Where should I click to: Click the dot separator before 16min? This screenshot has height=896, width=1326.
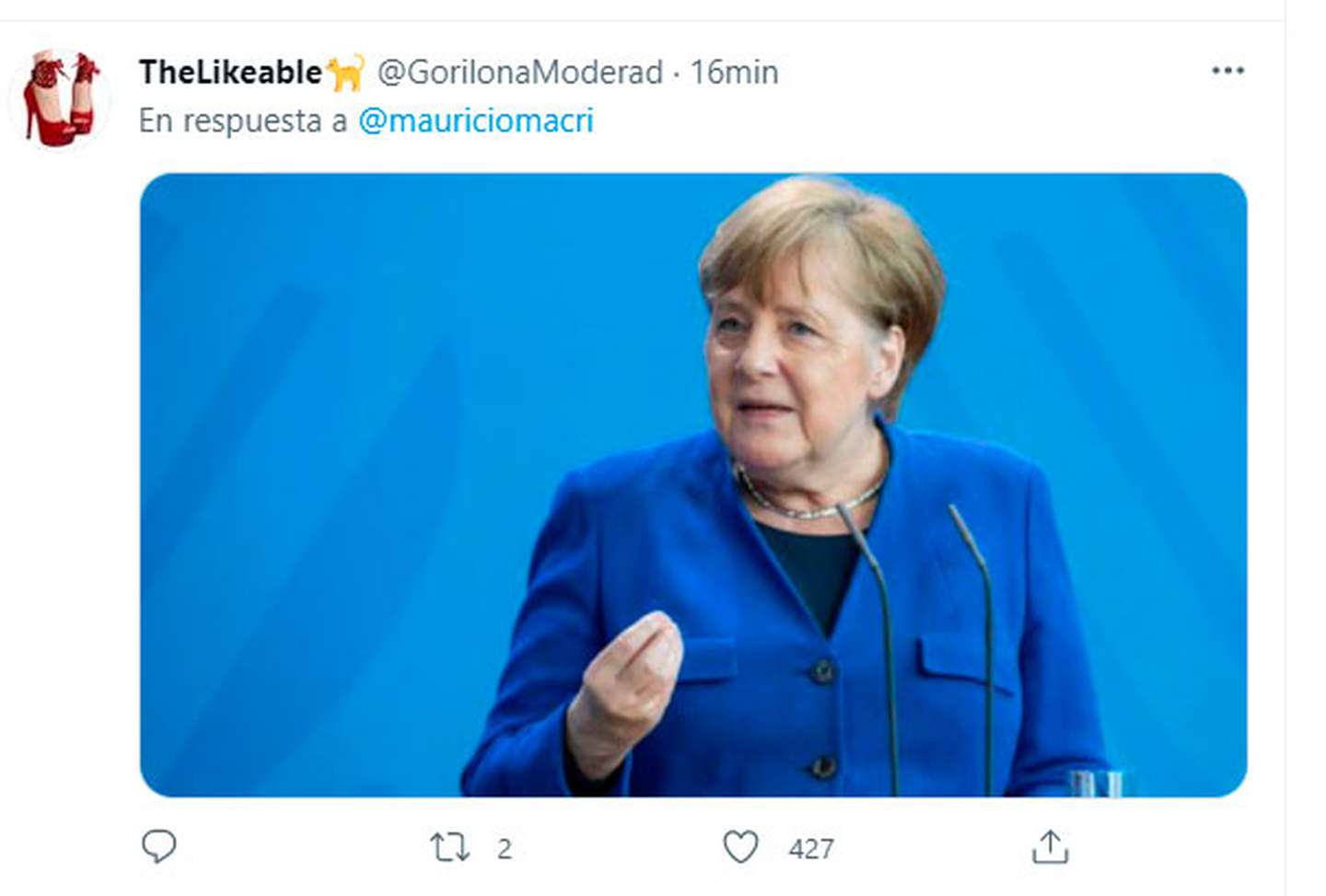pos(676,73)
